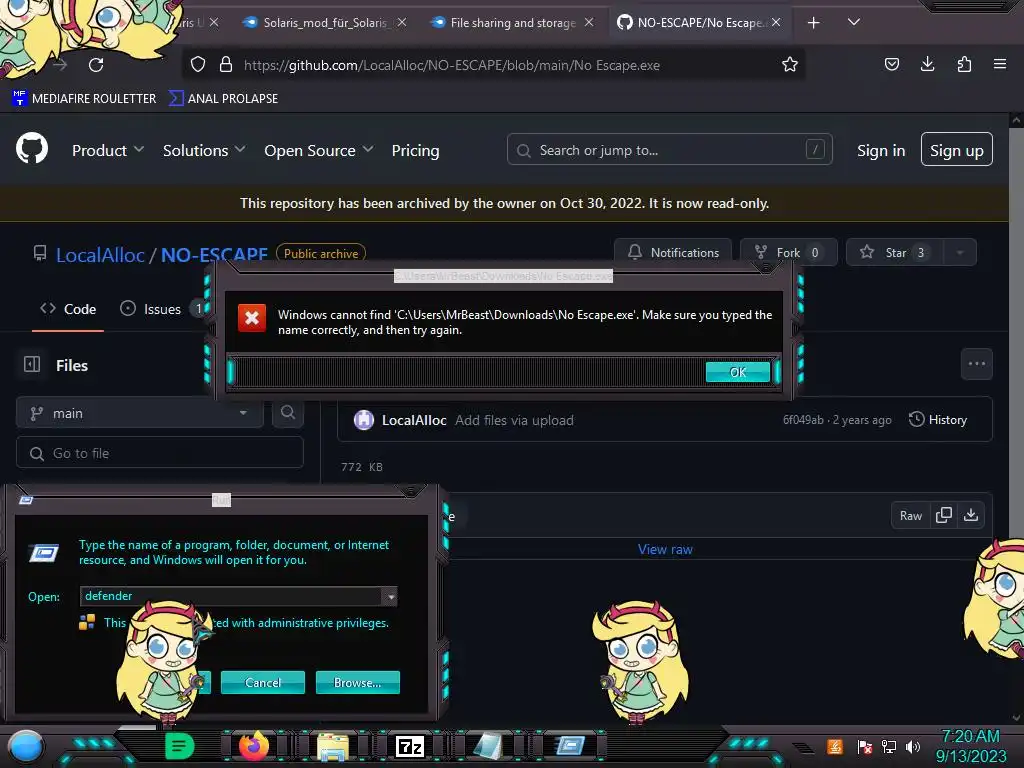
Task: Download raw file icon
Action: pyautogui.click(x=970, y=515)
